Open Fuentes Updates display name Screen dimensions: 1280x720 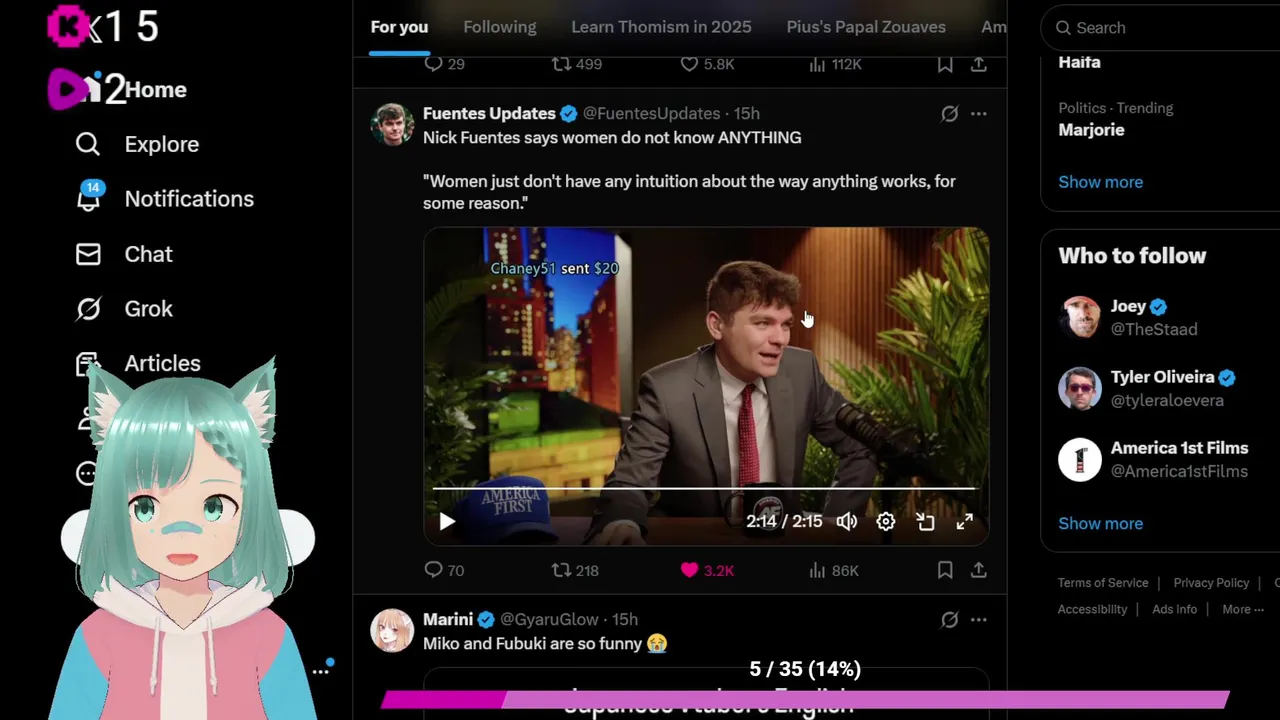tap(489, 113)
